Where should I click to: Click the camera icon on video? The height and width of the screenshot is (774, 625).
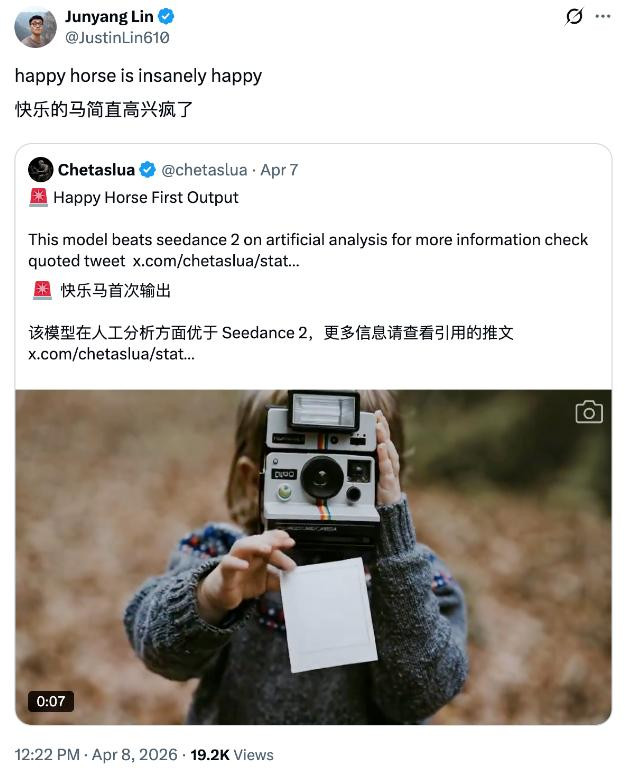(x=589, y=412)
